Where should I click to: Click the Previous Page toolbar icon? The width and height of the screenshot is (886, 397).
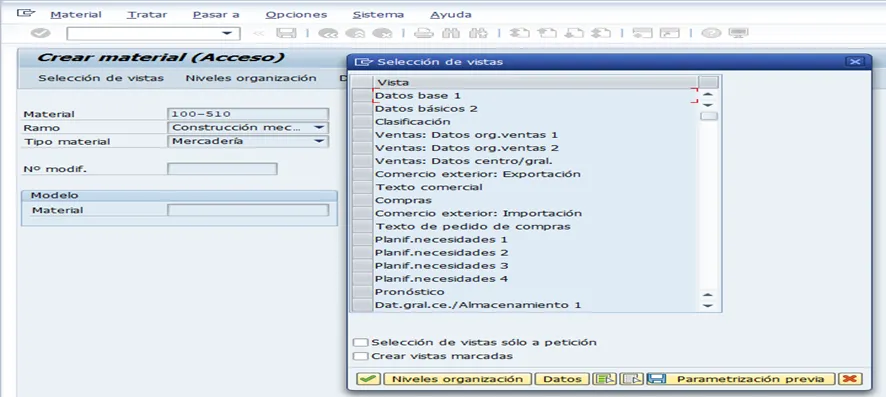coord(546,33)
